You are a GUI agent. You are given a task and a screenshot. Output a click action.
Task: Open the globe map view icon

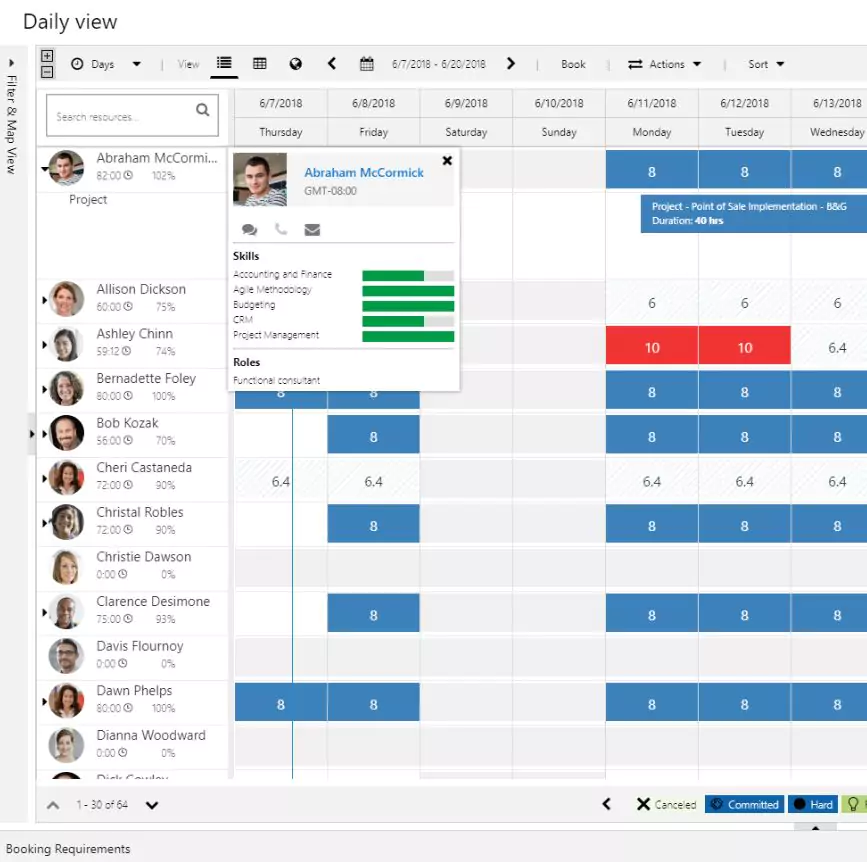pos(296,64)
